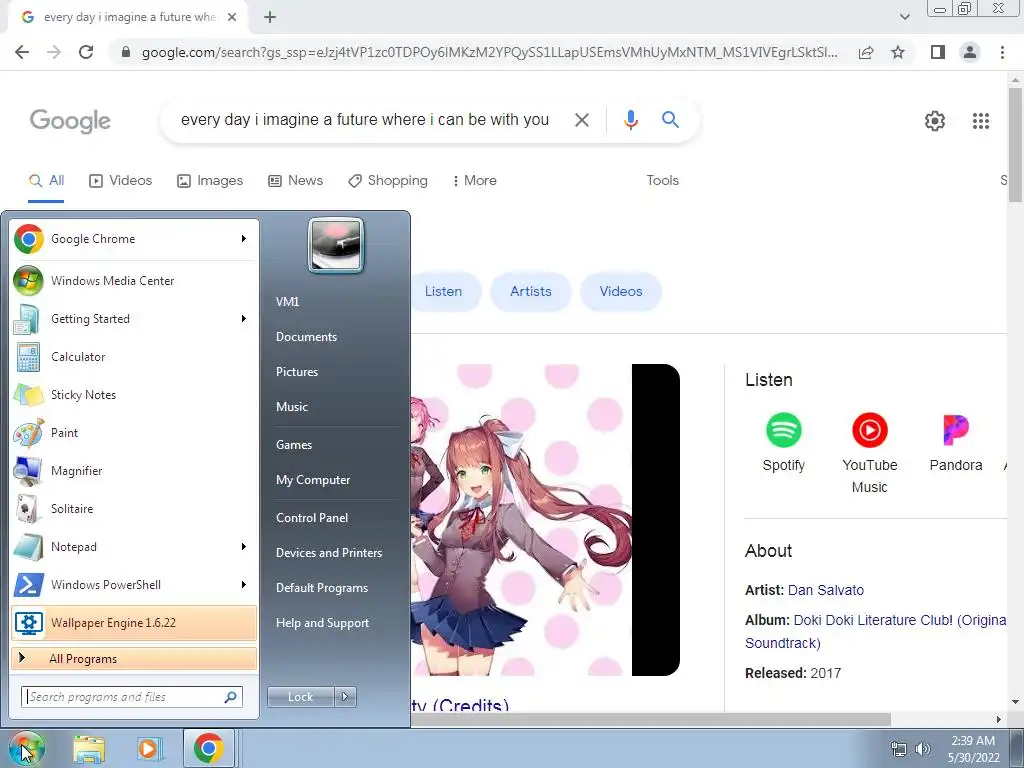The width and height of the screenshot is (1024, 768).
Task: Open the network tray icon
Action: [x=899, y=749]
